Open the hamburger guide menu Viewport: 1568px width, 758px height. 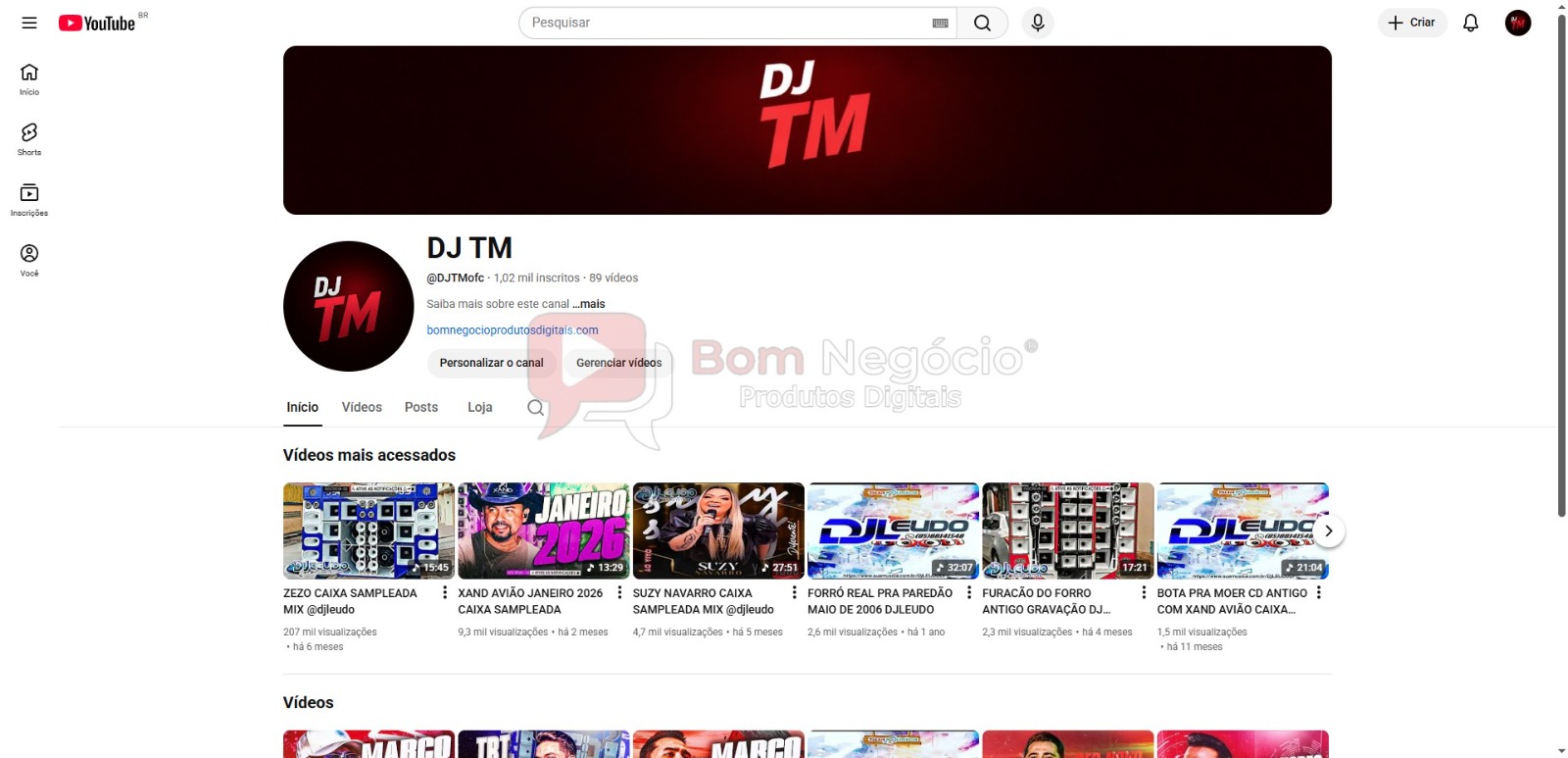(x=29, y=23)
